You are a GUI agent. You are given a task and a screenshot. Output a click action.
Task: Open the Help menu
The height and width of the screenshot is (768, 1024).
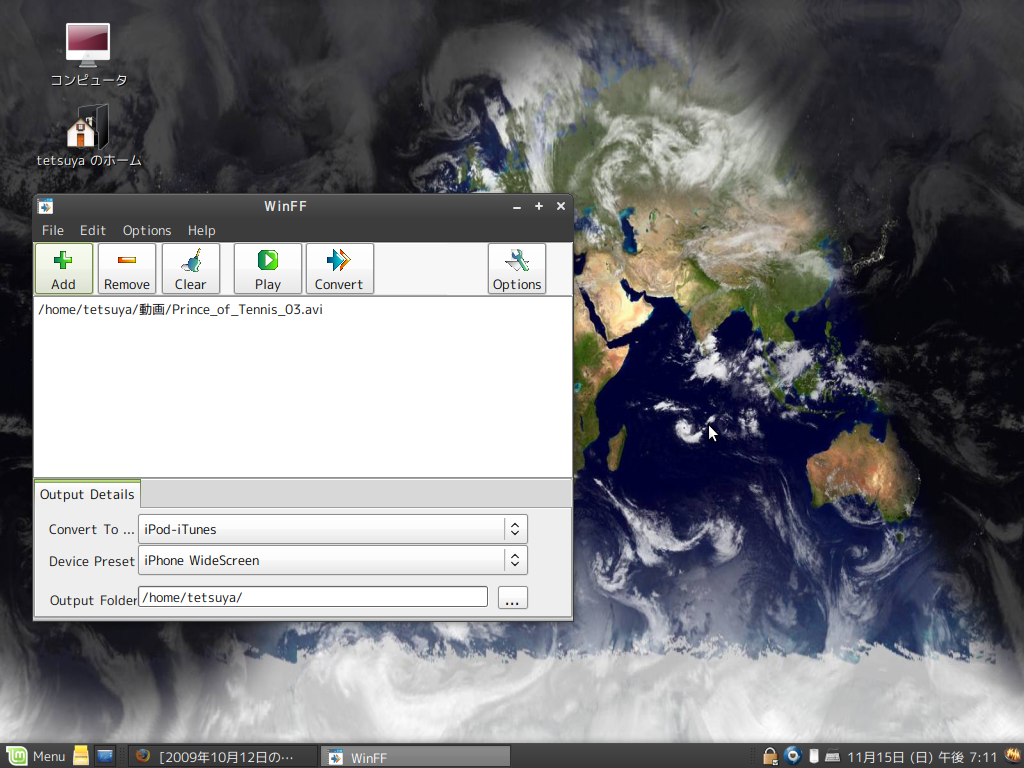[x=201, y=230]
